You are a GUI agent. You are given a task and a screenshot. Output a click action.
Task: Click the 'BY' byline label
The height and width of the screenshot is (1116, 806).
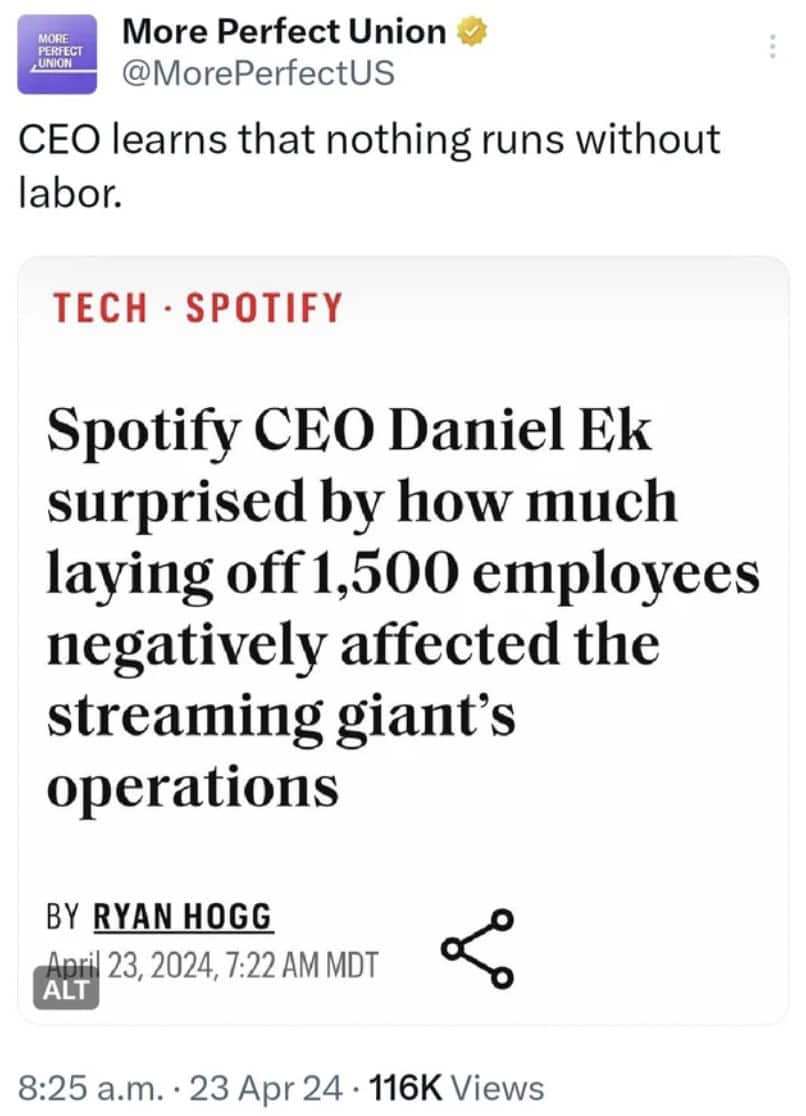(x=65, y=917)
